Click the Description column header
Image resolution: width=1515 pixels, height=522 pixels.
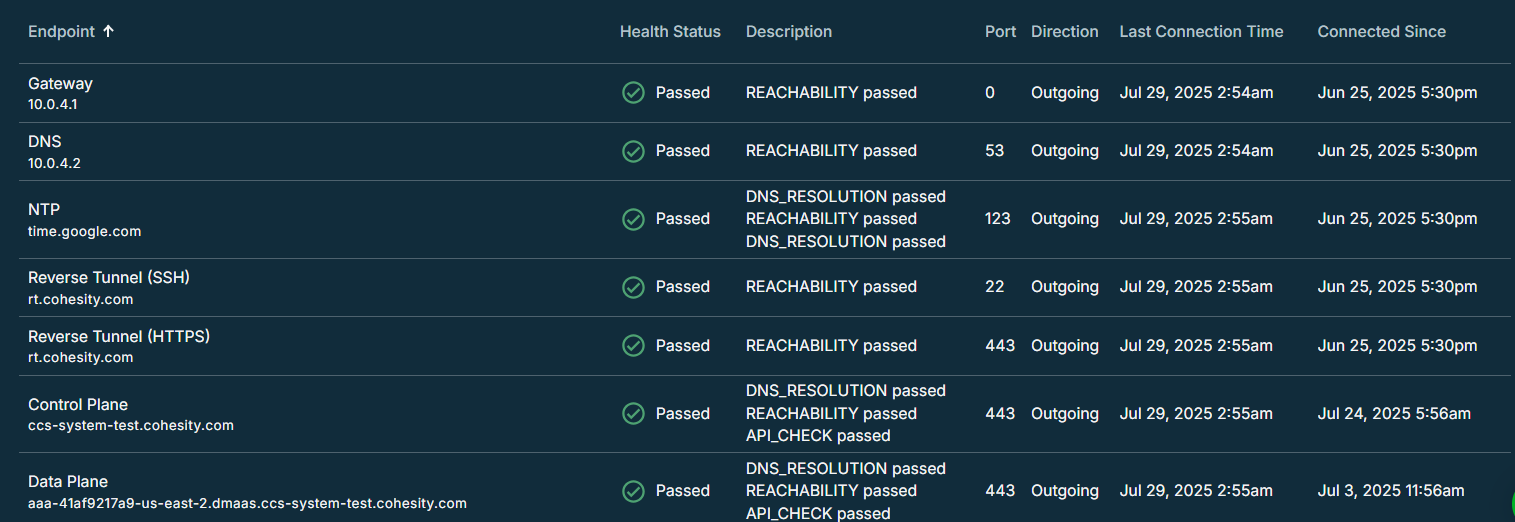point(789,31)
